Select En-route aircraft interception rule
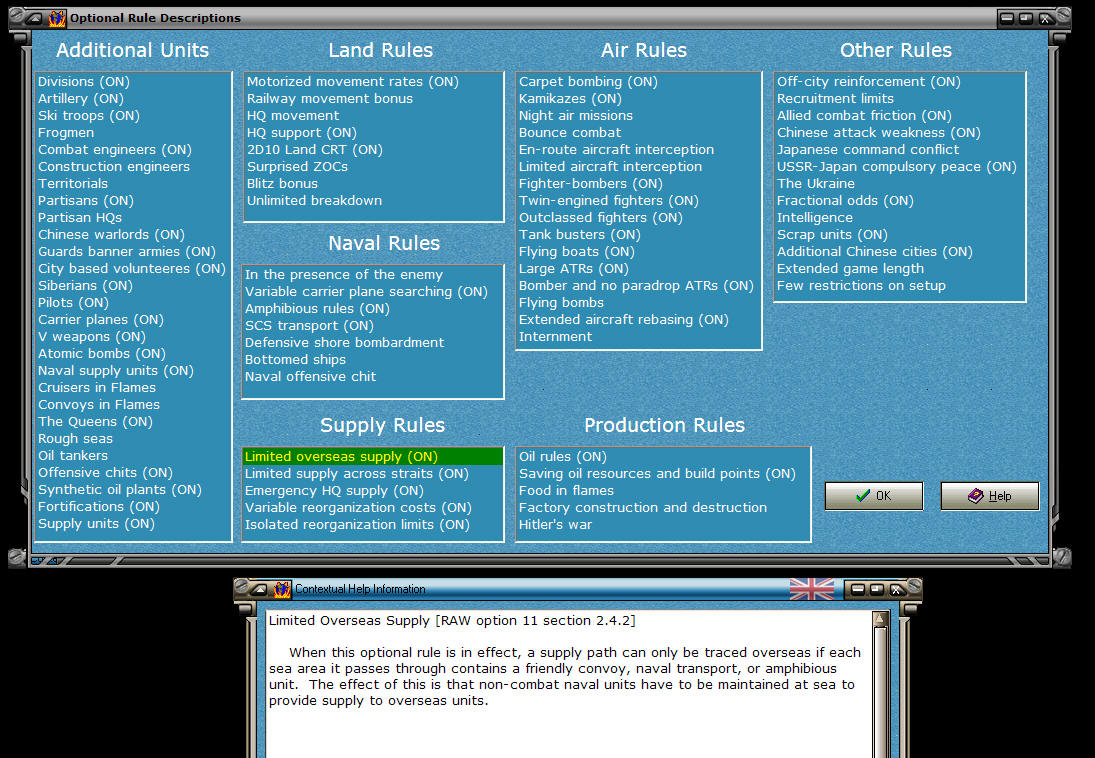The height and width of the screenshot is (758, 1095). 616,150
